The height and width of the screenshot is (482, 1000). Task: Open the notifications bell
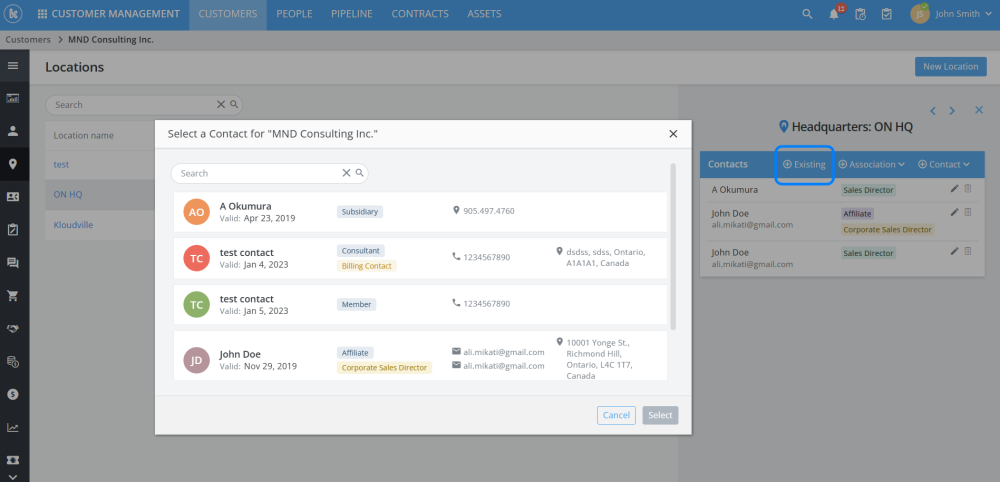click(x=834, y=15)
